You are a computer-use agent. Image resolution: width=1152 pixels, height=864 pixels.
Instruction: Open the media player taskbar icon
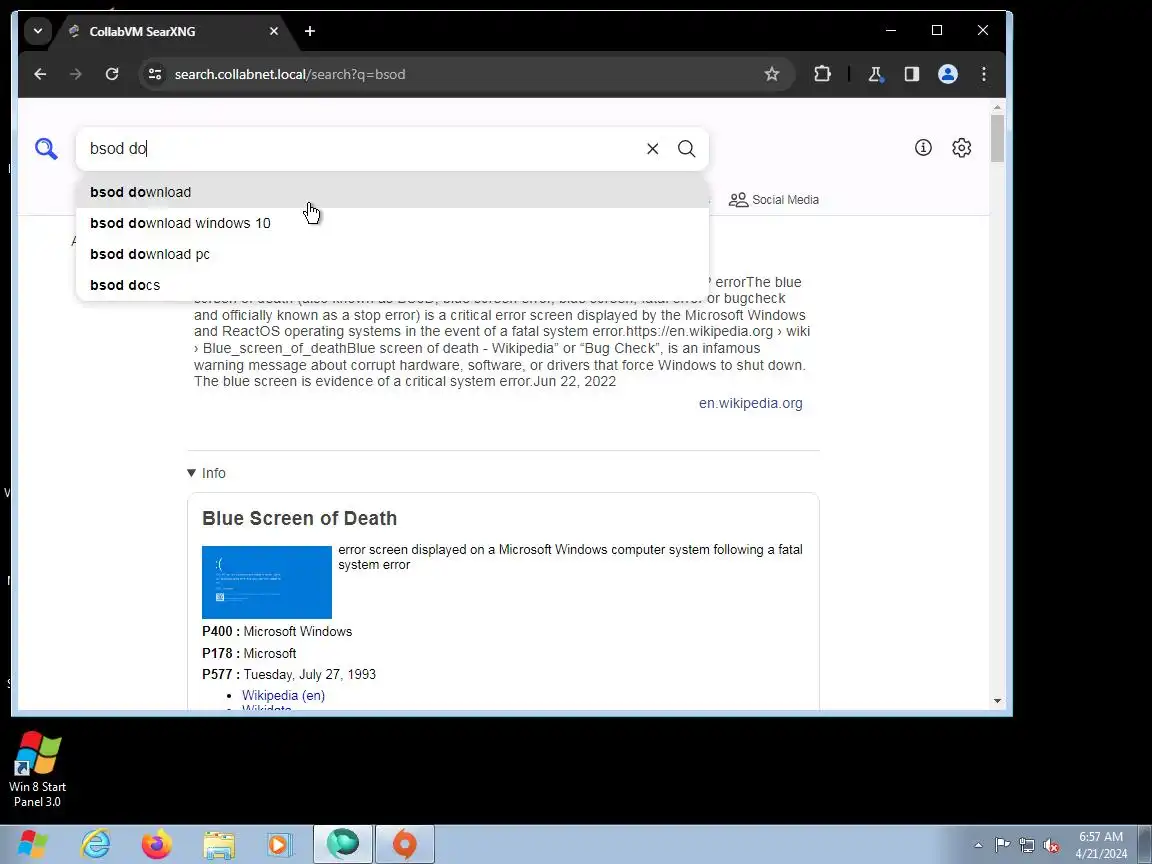tap(279, 845)
